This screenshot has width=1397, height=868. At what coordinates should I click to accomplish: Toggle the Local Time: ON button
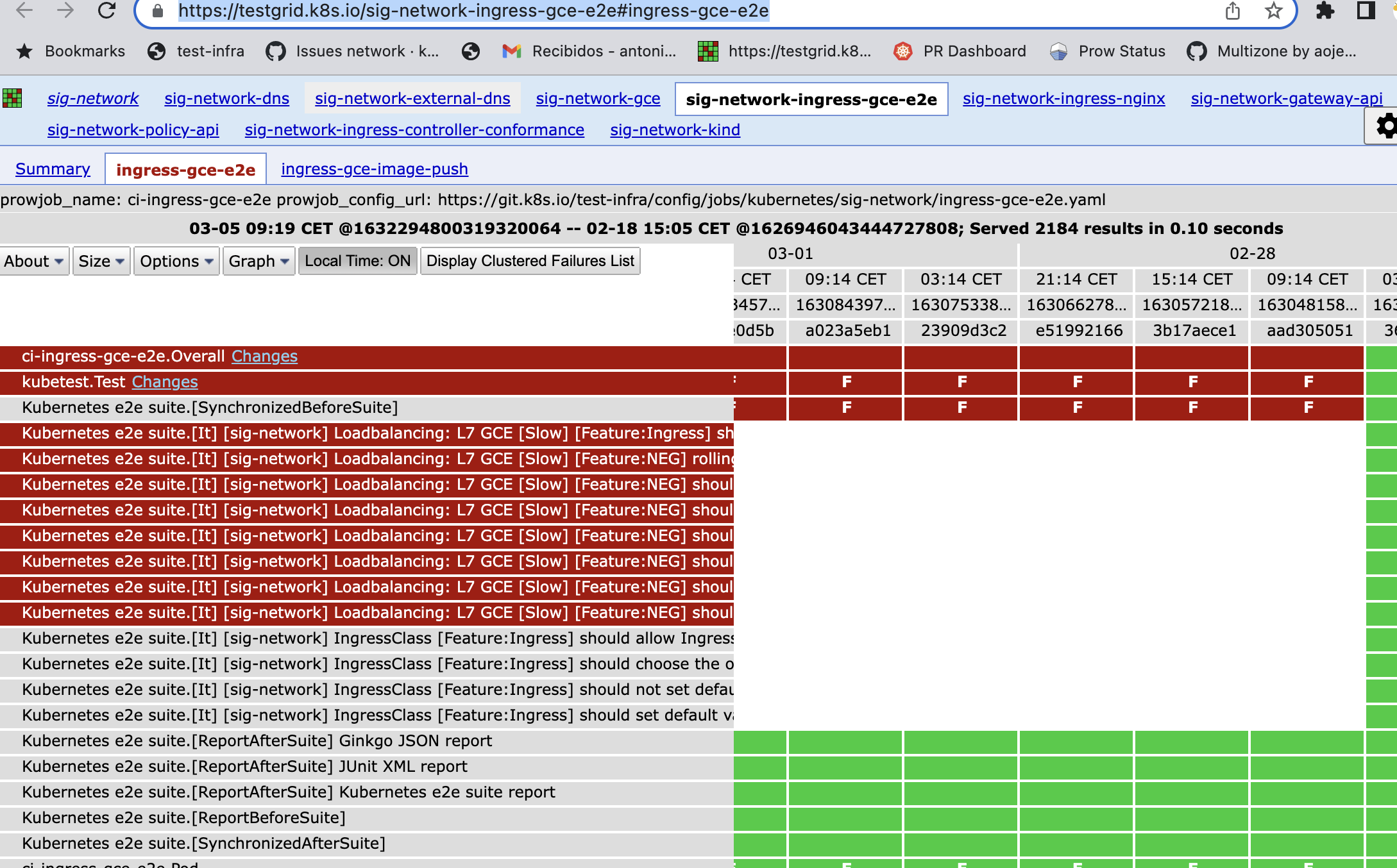click(x=357, y=261)
